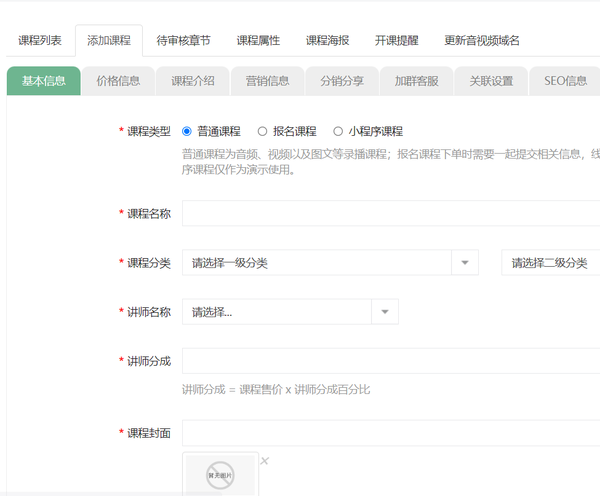Image resolution: width=600 pixels, height=496 pixels.
Task: Click the cover image placeholder thumbnail
Action: (x=220, y=475)
